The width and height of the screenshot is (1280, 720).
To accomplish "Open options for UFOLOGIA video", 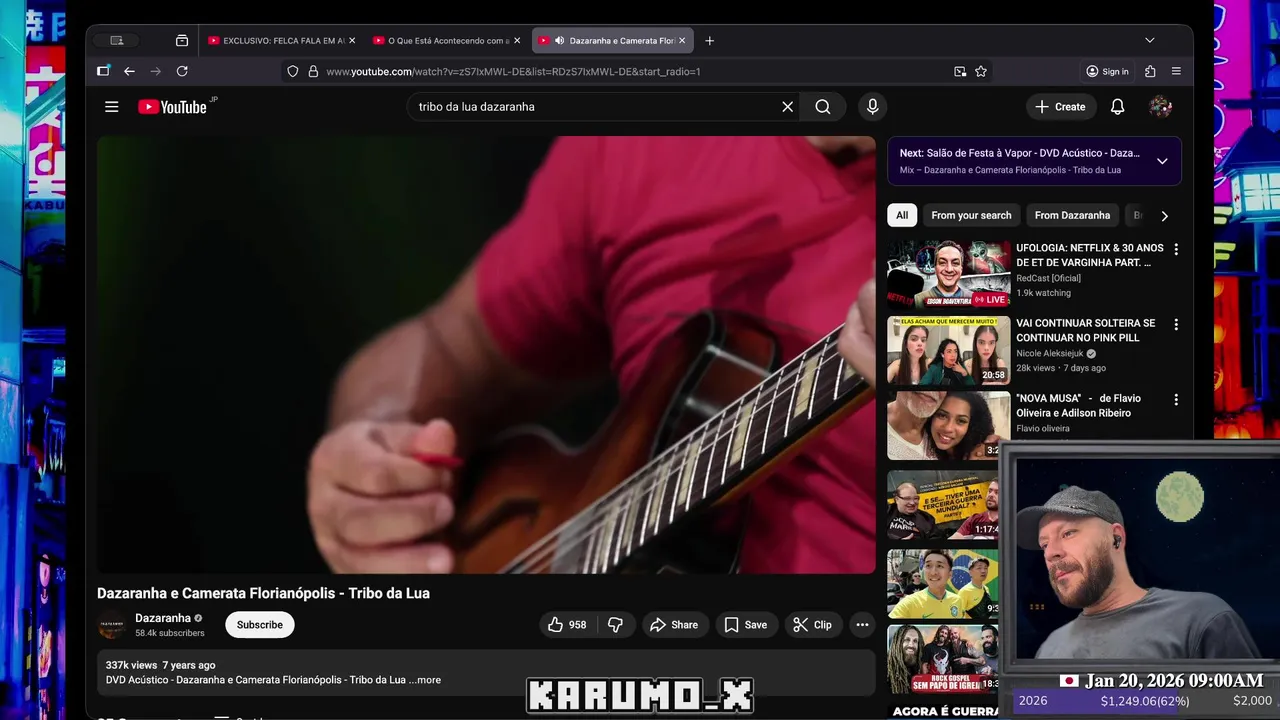I will point(1176,249).
